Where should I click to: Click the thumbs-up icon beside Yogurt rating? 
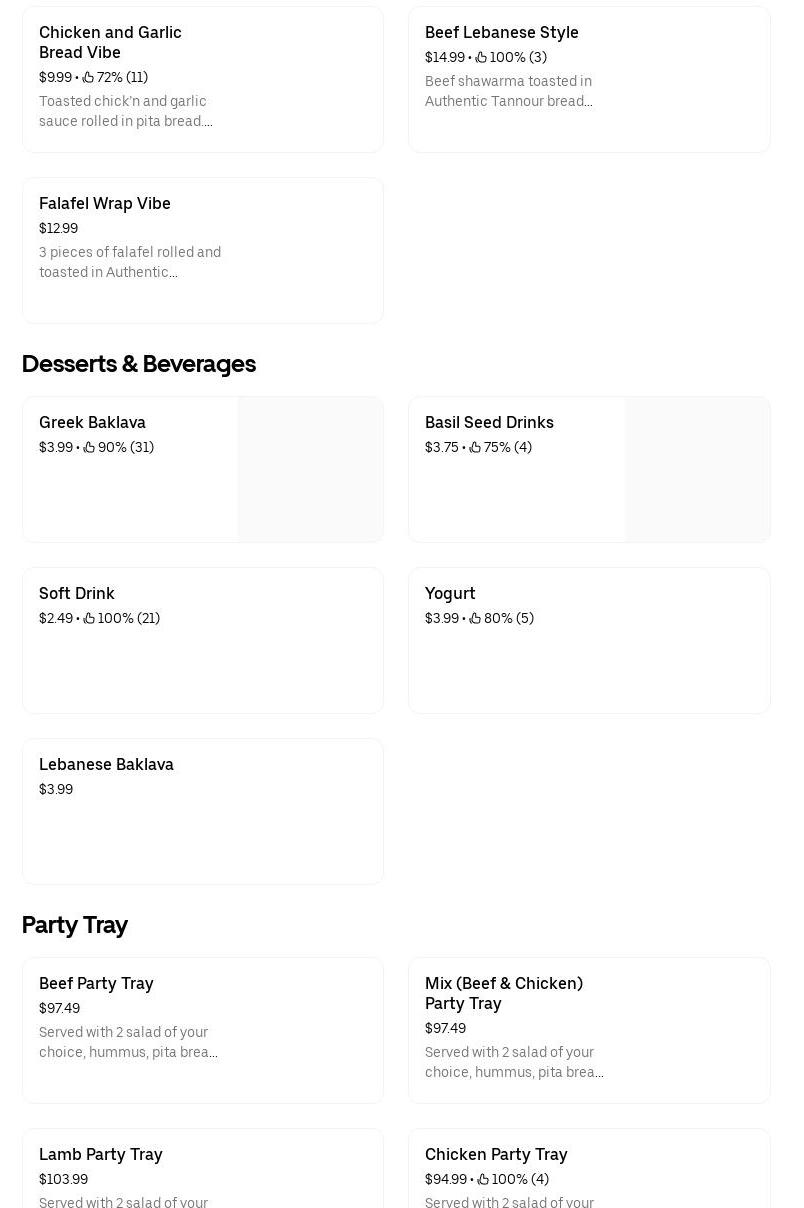pyautogui.click(x=475, y=618)
